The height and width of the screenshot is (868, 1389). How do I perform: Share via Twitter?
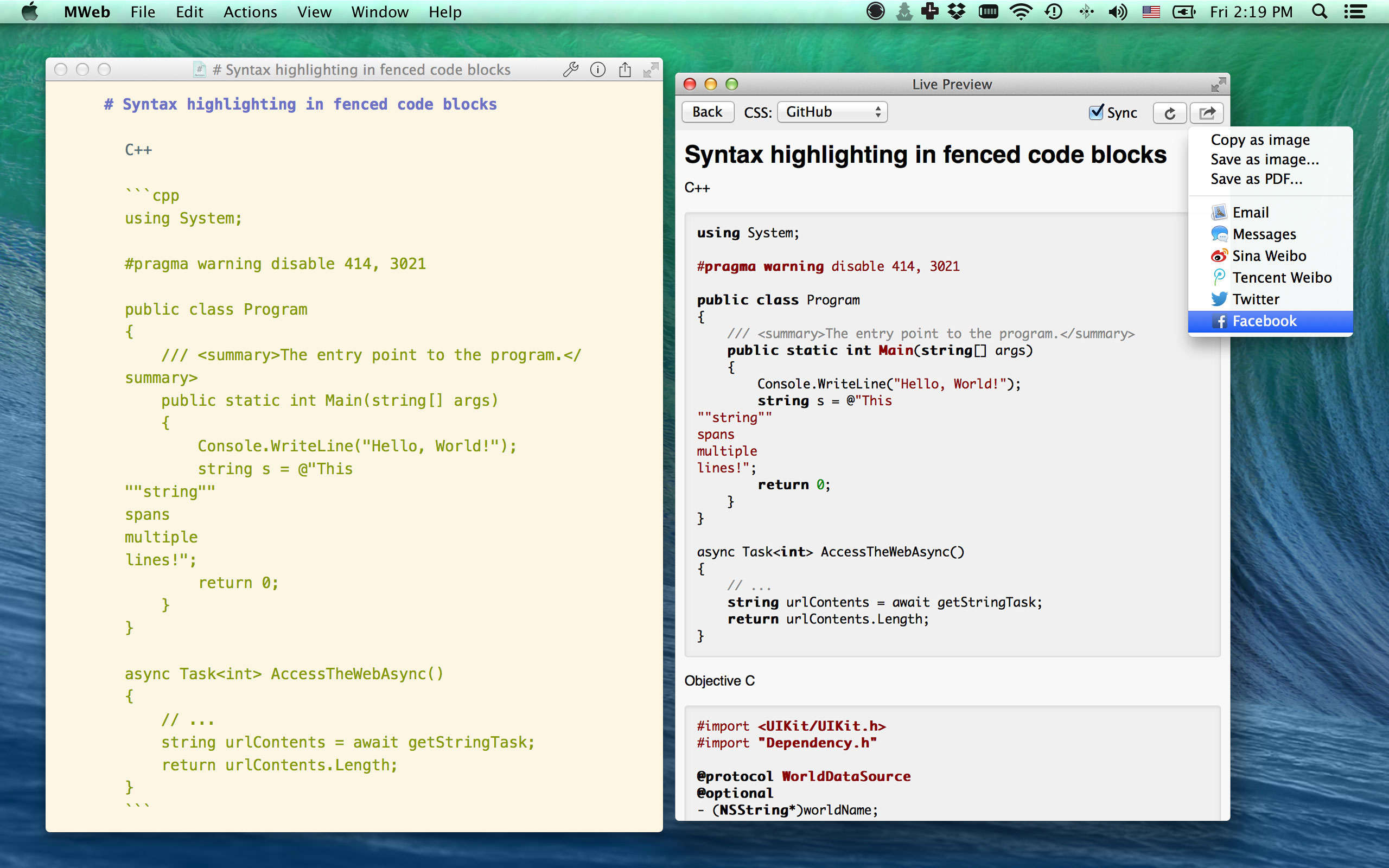1256,299
